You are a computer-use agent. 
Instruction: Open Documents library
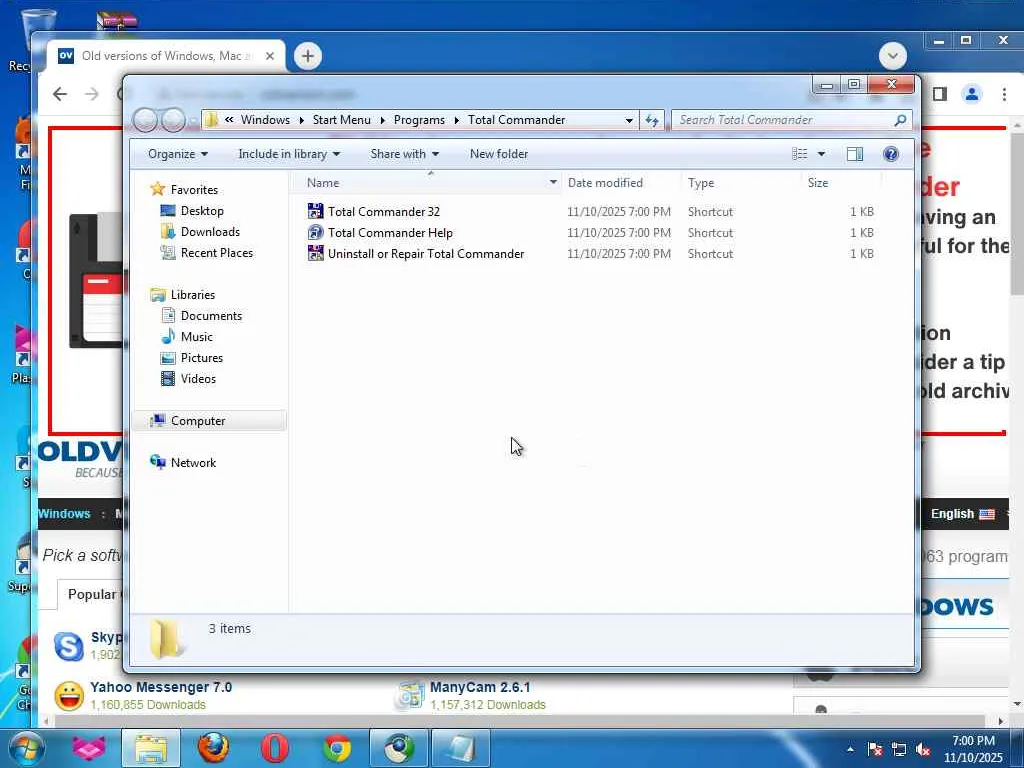pyautogui.click(x=211, y=315)
